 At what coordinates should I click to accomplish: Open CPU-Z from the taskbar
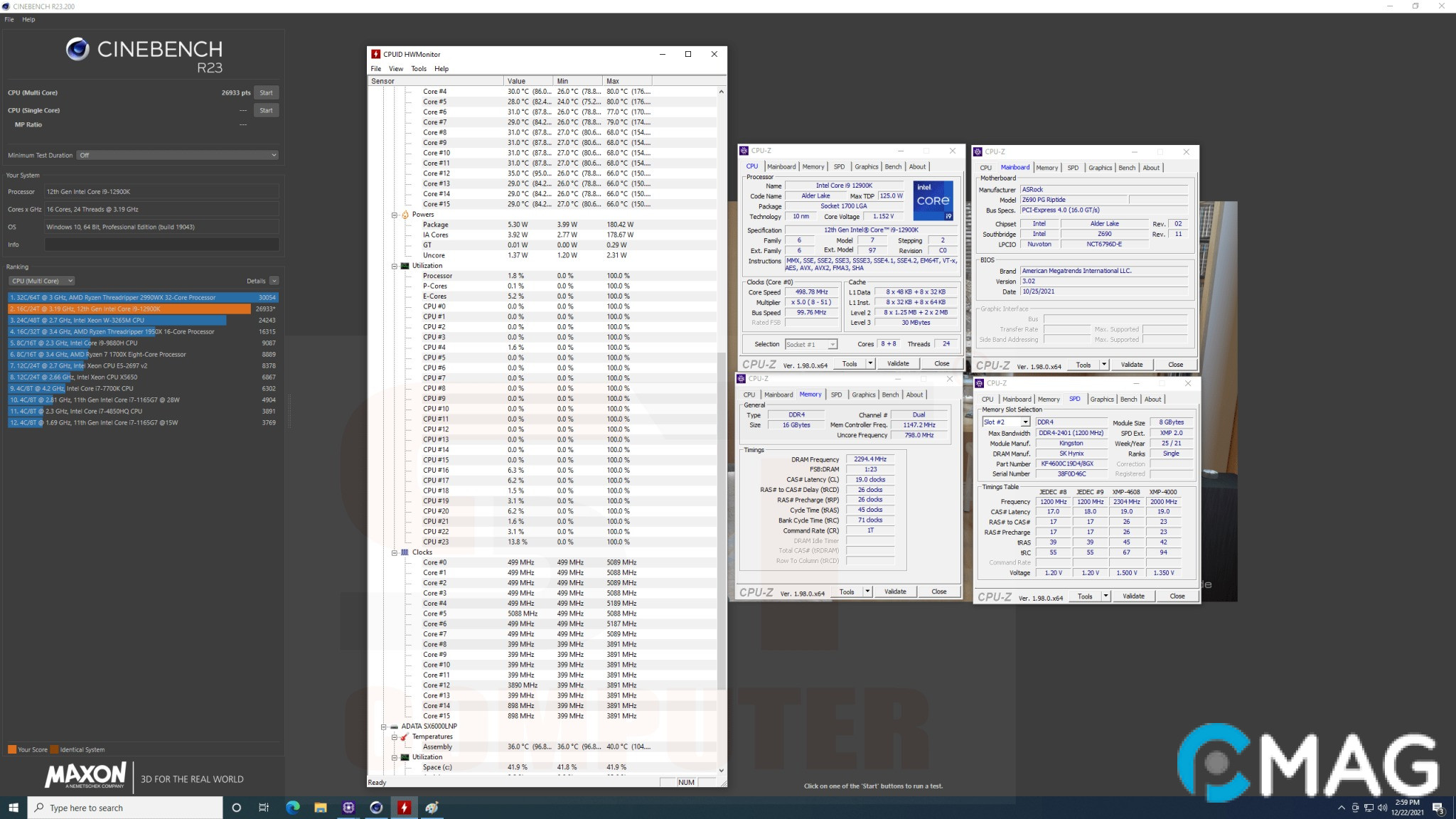[348, 808]
